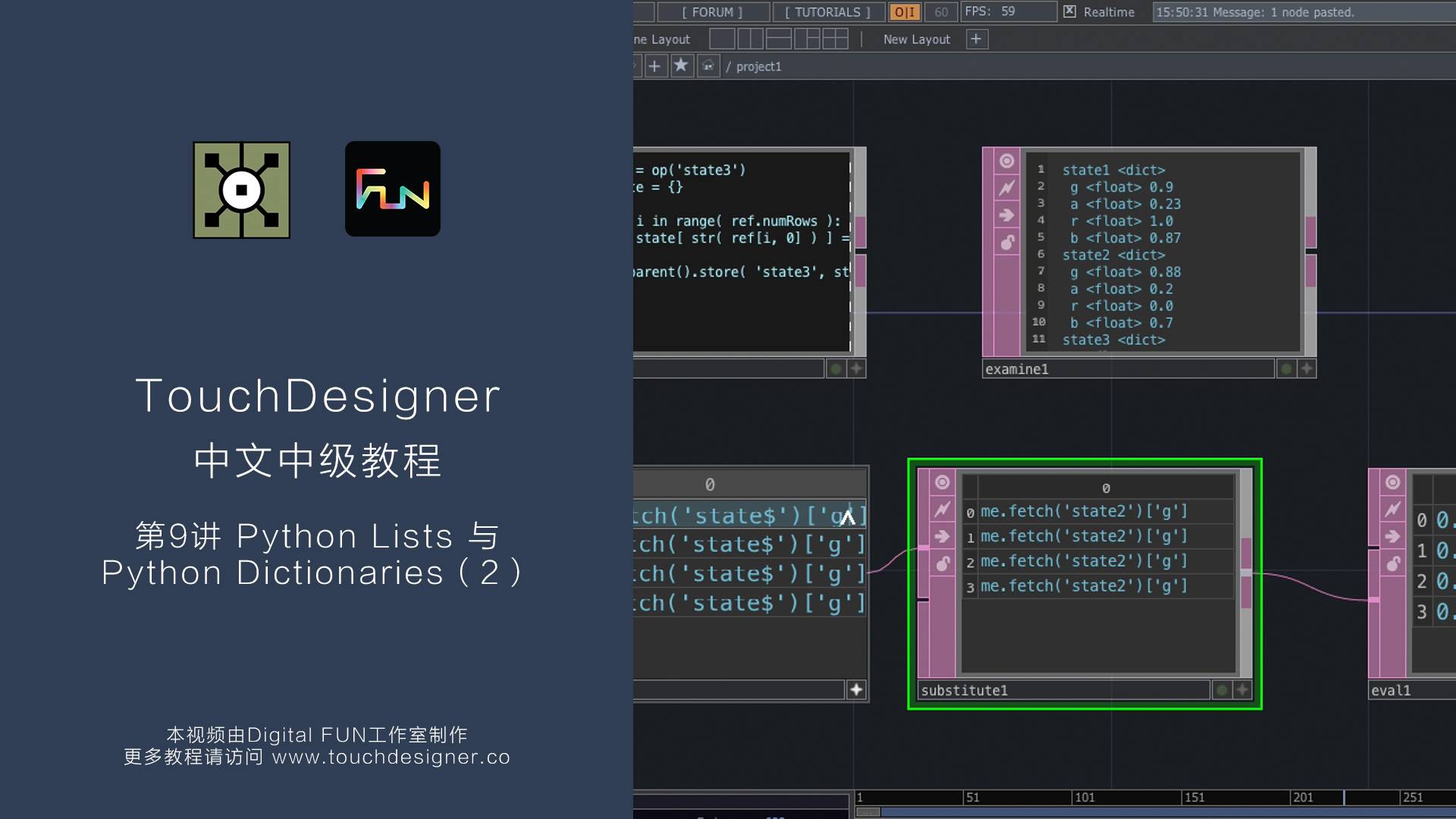Click the timeline at frame 151

(x=1195, y=798)
